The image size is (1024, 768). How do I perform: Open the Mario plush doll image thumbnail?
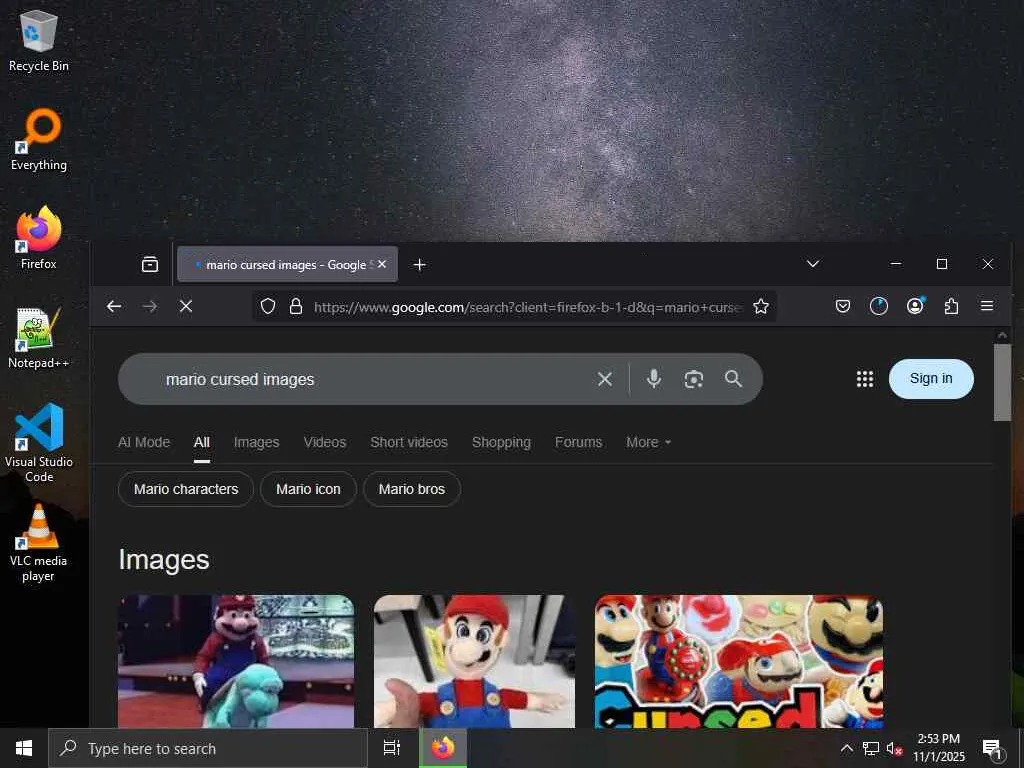tap(475, 661)
